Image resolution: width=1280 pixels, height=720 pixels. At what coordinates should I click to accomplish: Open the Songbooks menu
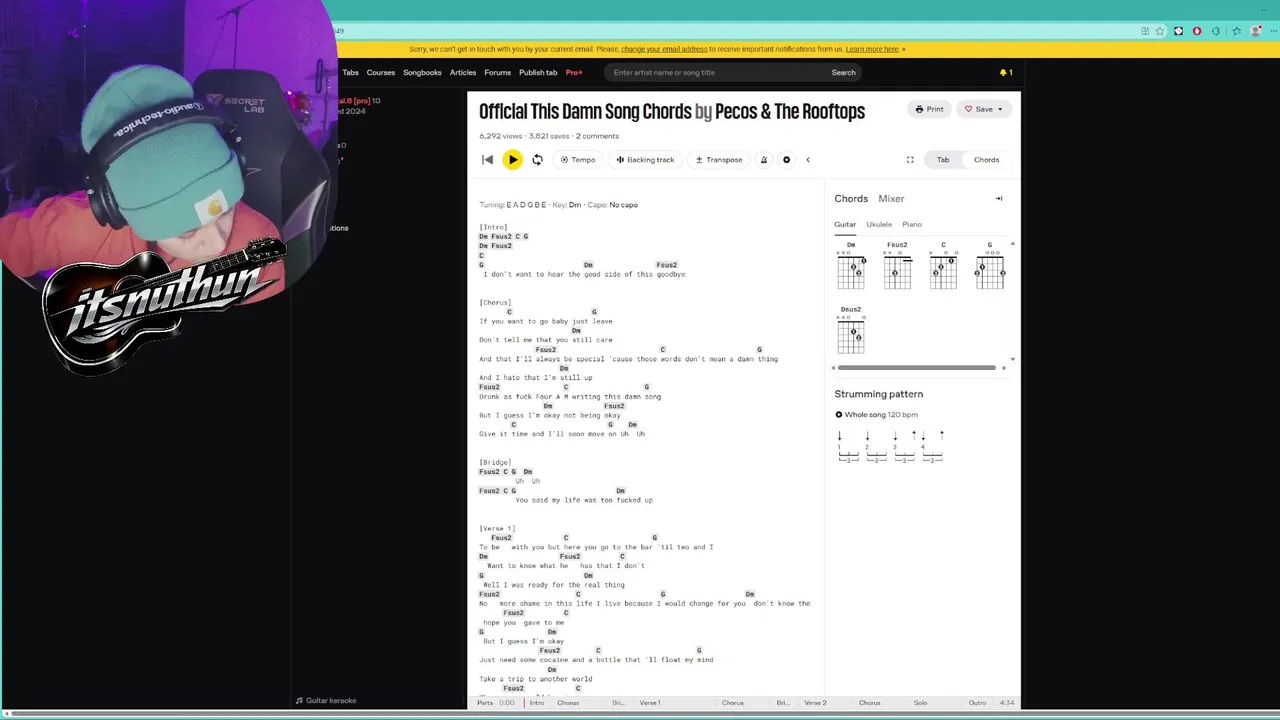click(x=422, y=72)
